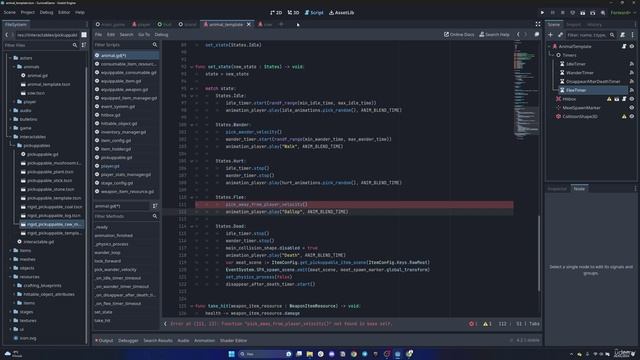Screen dimensions: 640x360
Task: Open the script editor File menu
Action: pyautogui.click(x=98, y=35)
